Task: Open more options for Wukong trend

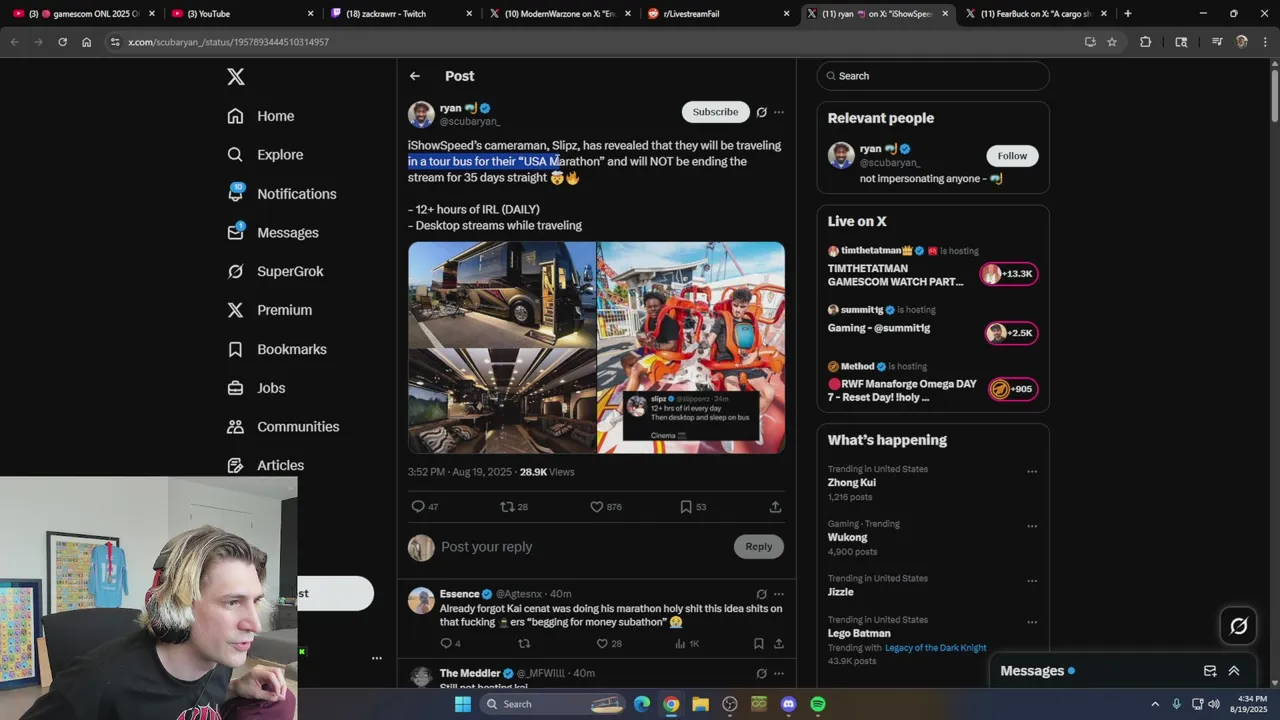Action: (x=1032, y=526)
